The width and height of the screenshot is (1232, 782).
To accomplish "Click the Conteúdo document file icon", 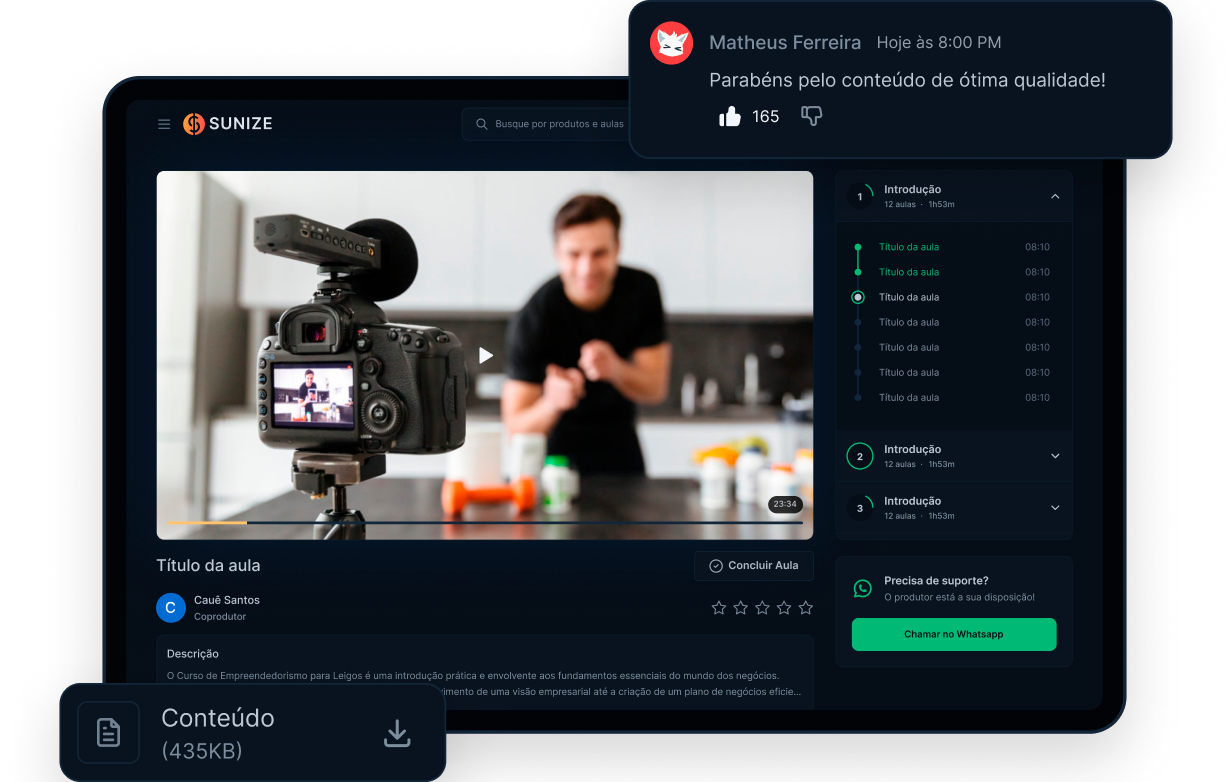I will tap(108, 733).
